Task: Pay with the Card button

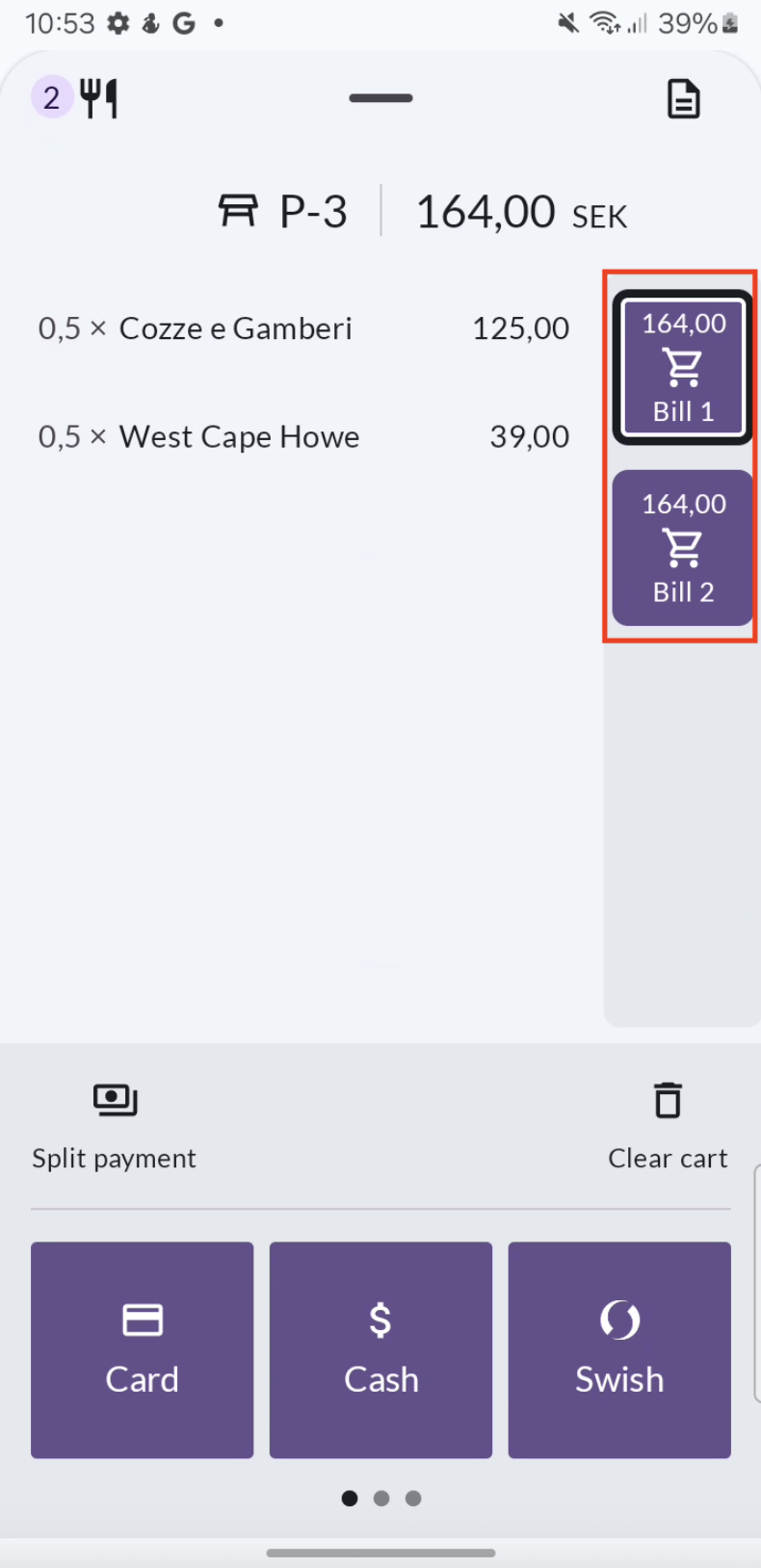Action: [x=143, y=1349]
